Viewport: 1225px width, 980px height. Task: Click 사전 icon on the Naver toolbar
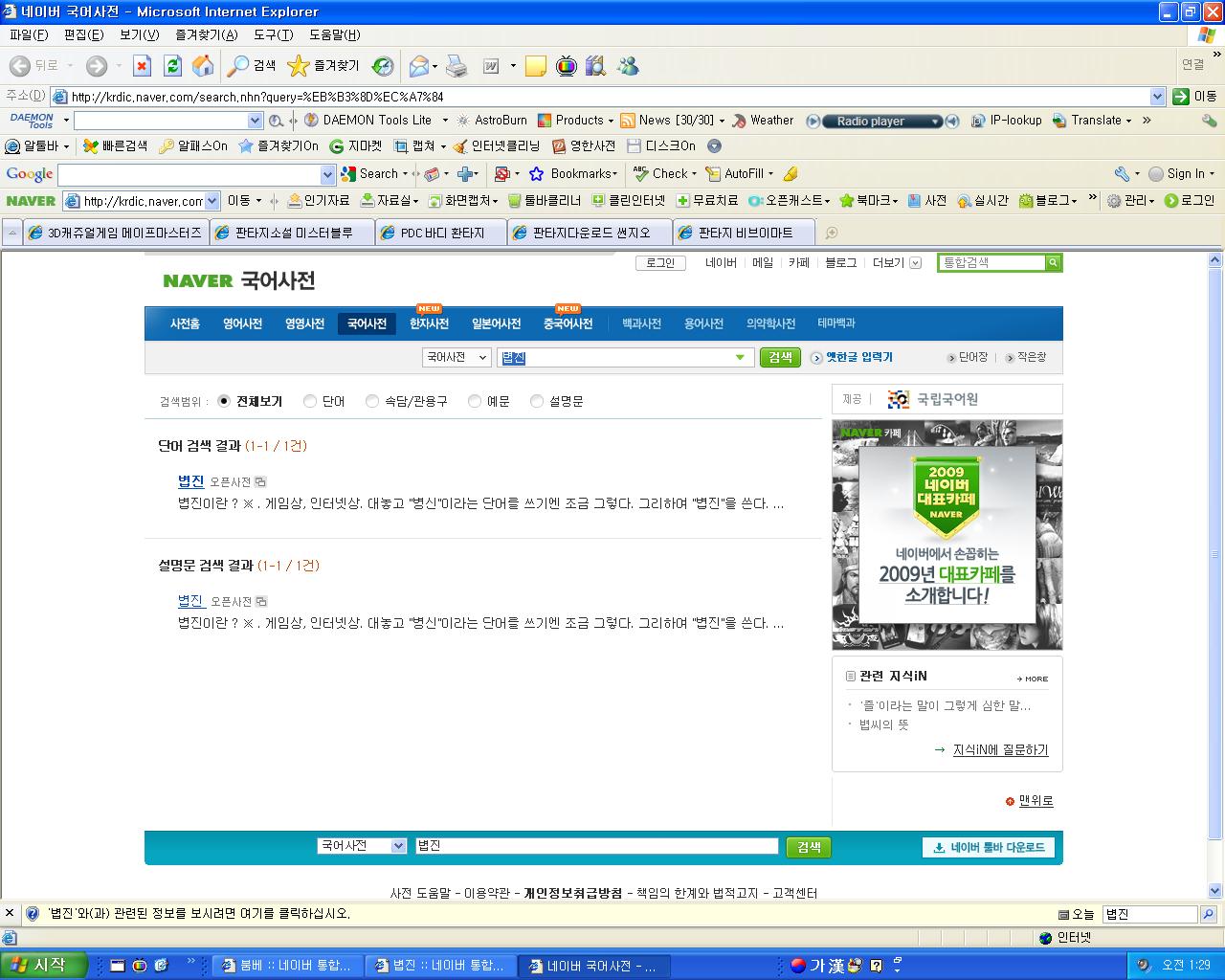pyautogui.click(x=927, y=201)
